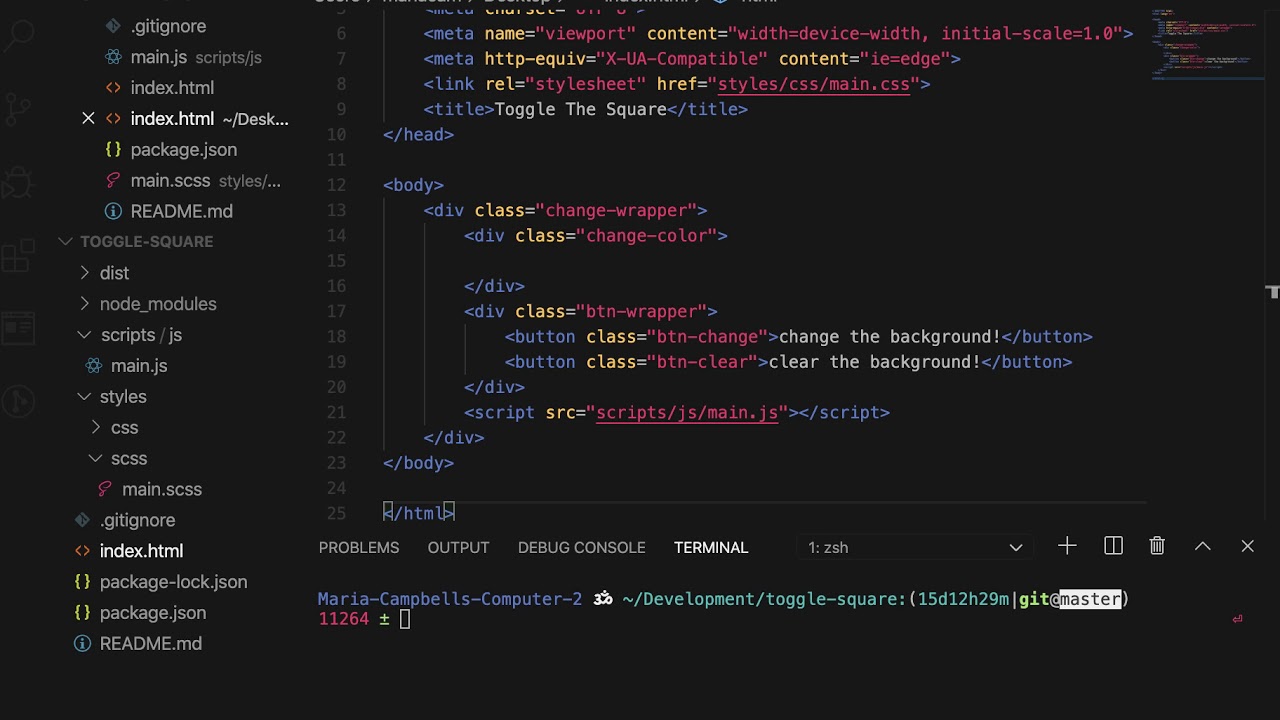This screenshot has width=1280, height=720.
Task: Select the TERMINAL tab
Action: coord(711,548)
